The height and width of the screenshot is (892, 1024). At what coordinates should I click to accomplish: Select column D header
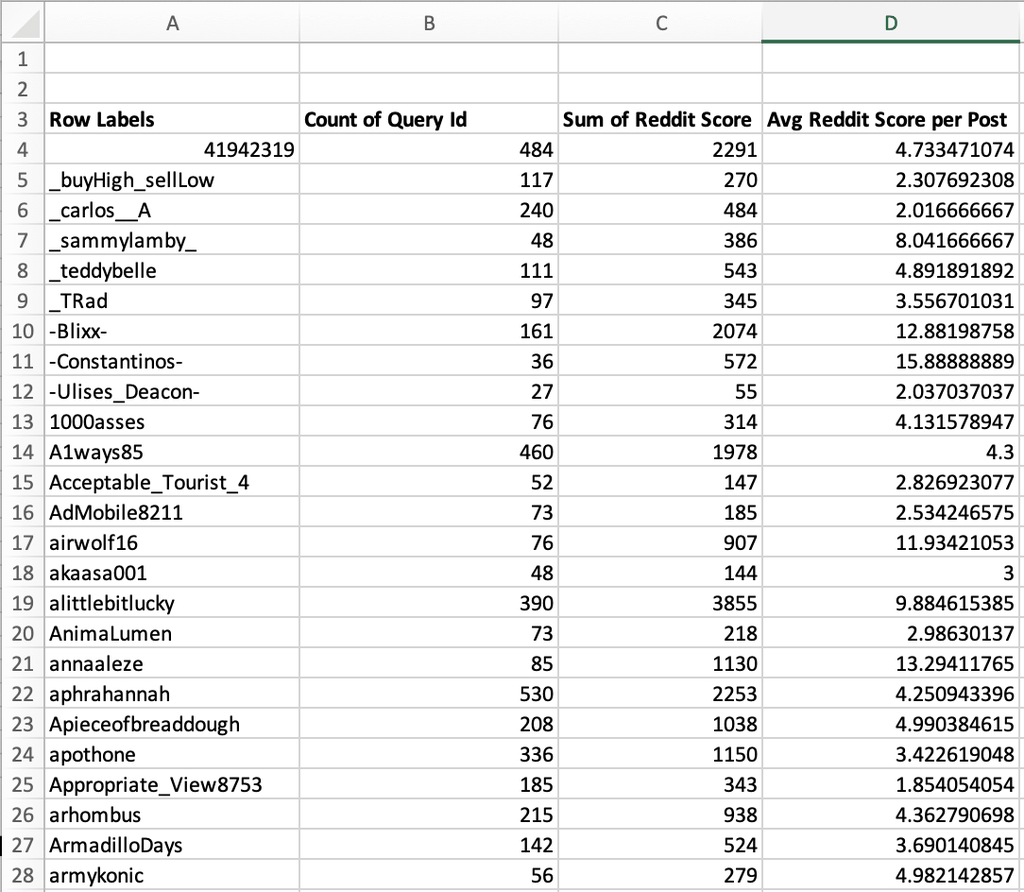click(892, 22)
